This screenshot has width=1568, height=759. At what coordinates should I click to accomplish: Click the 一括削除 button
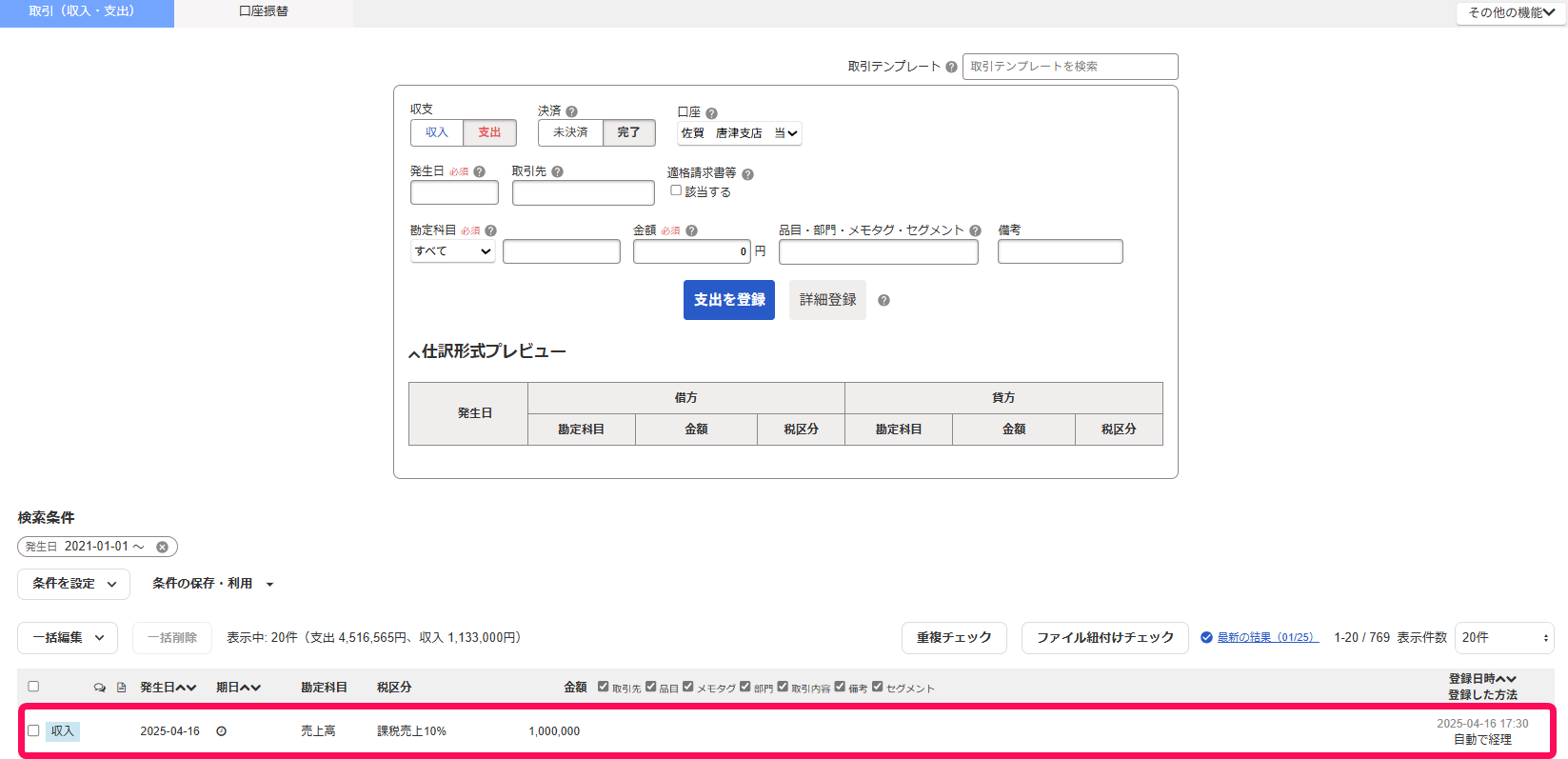click(x=172, y=638)
